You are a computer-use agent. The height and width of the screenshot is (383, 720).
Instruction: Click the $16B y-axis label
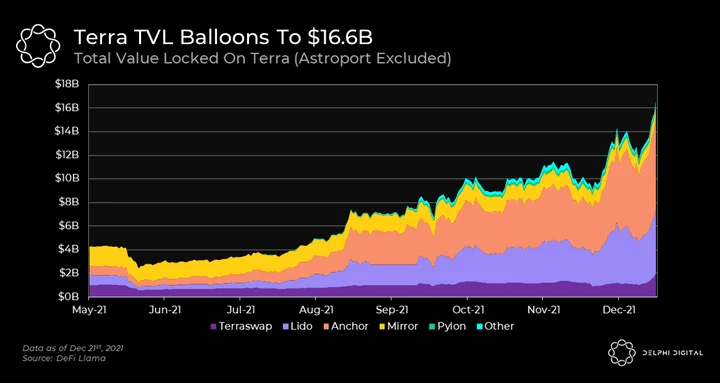pyautogui.click(x=67, y=108)
